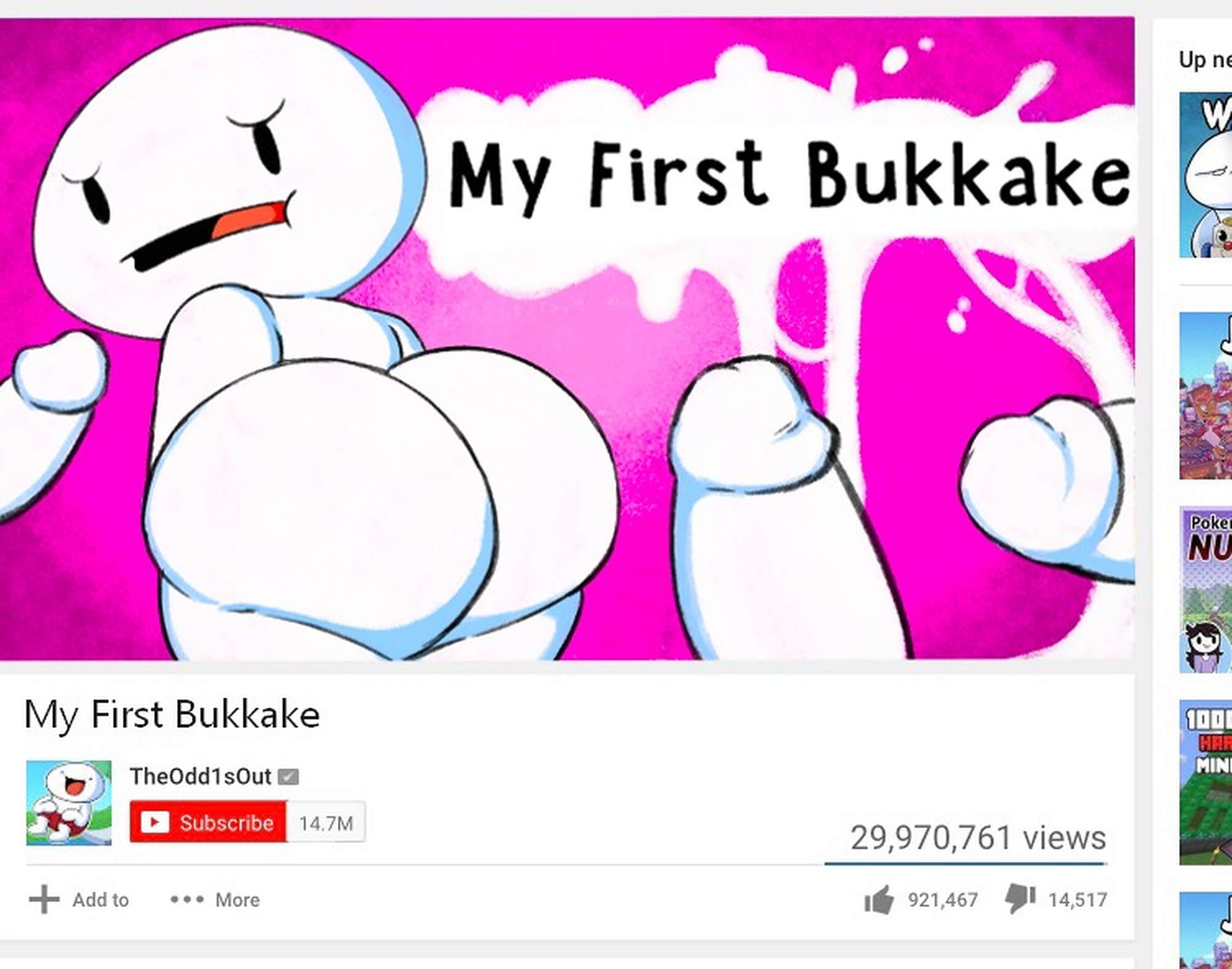The height and width of the screenshot is (969, 1232).
Task: Click the thumbs-up like icon
Action: click(879, 900)
